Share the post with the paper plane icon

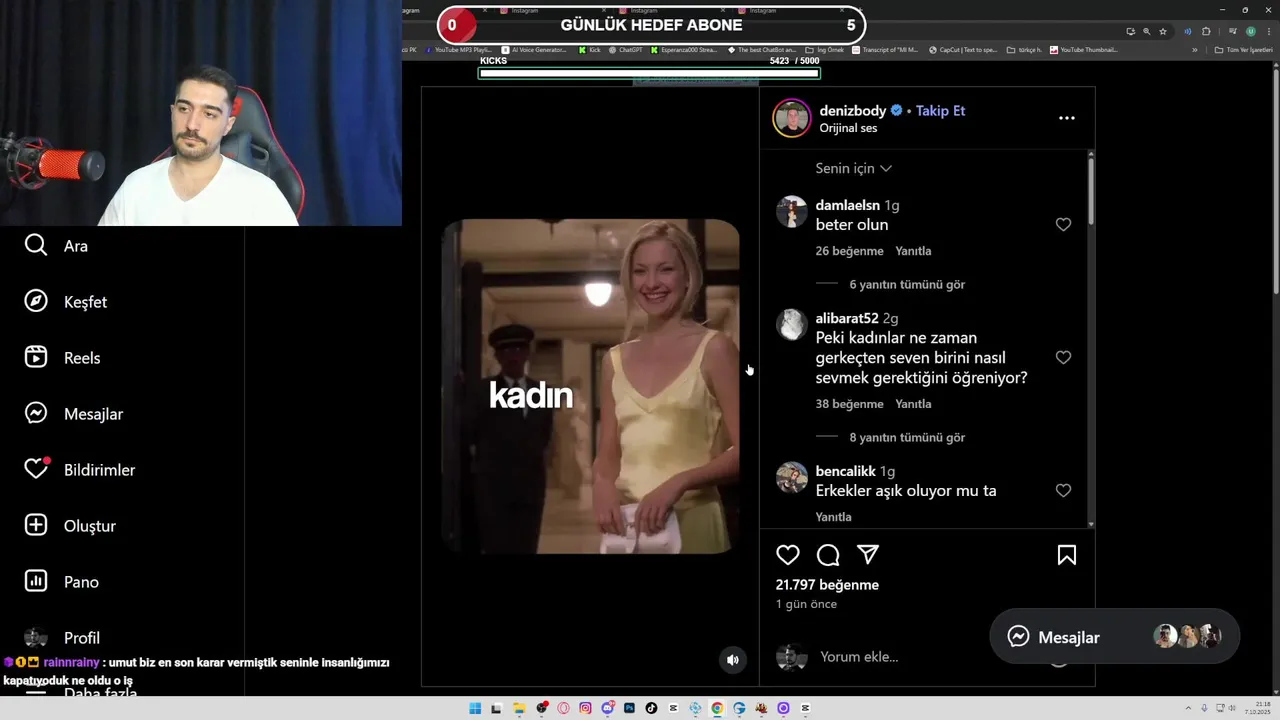[x=868, y=555]
